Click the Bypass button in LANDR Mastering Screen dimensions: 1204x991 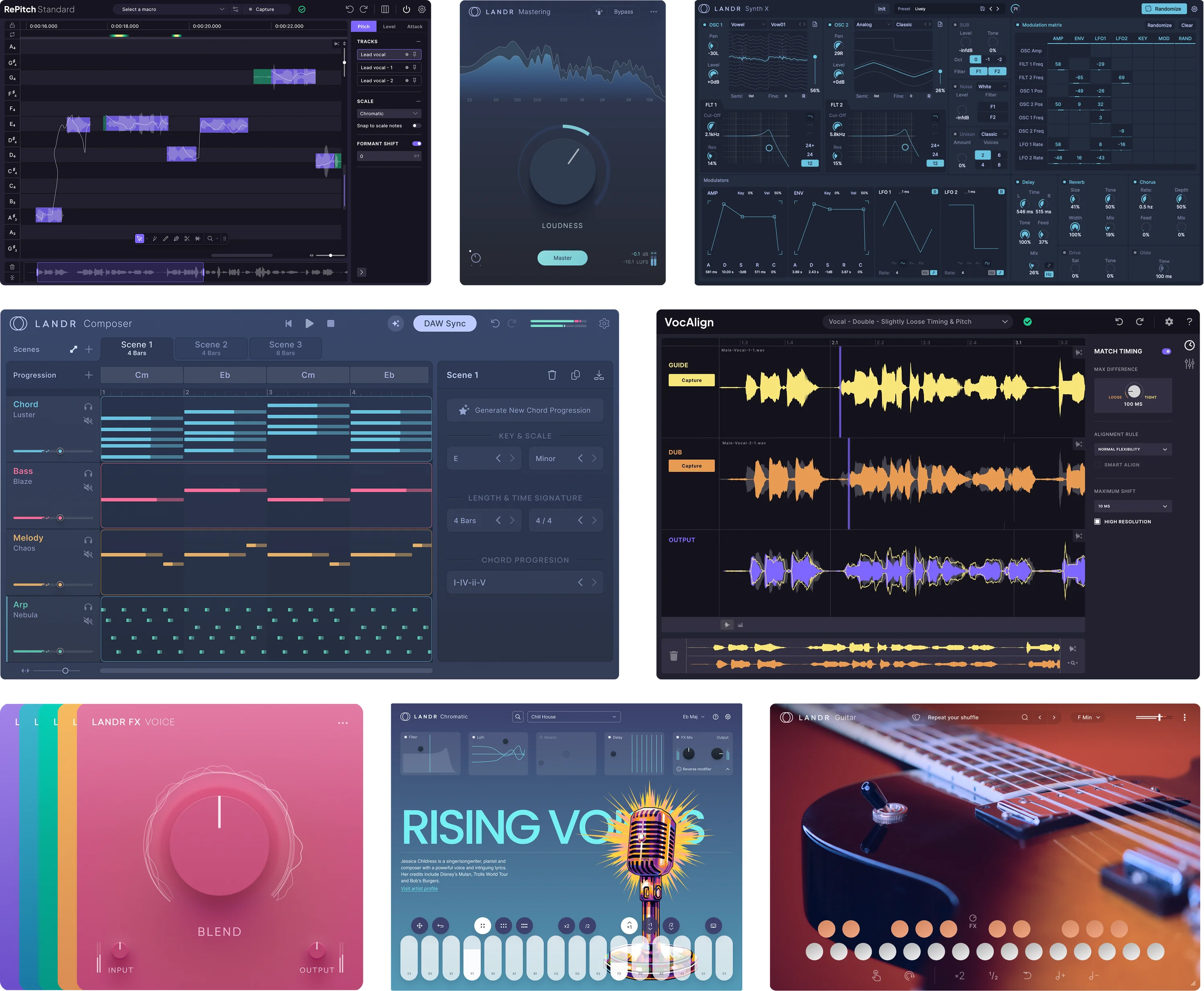click(623, 11)
